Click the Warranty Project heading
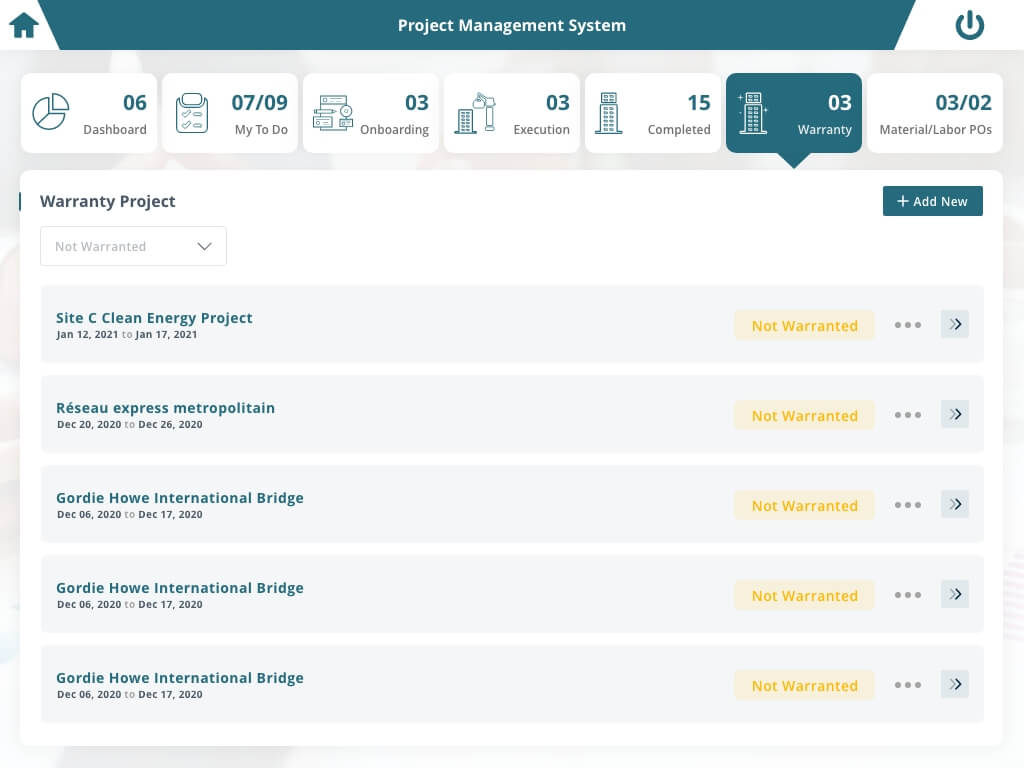This screenshot has height=768, width=1024. [108, 201]
